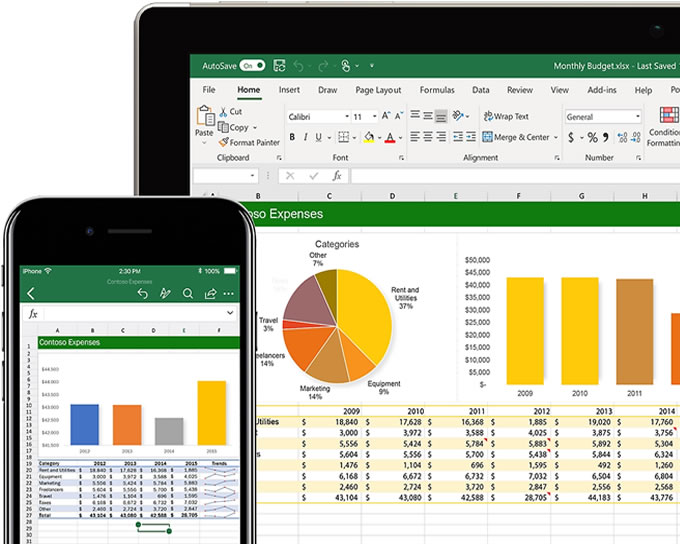Click the Top Align icon
This screenshot has width=680, height=544.
coord(415,115)
